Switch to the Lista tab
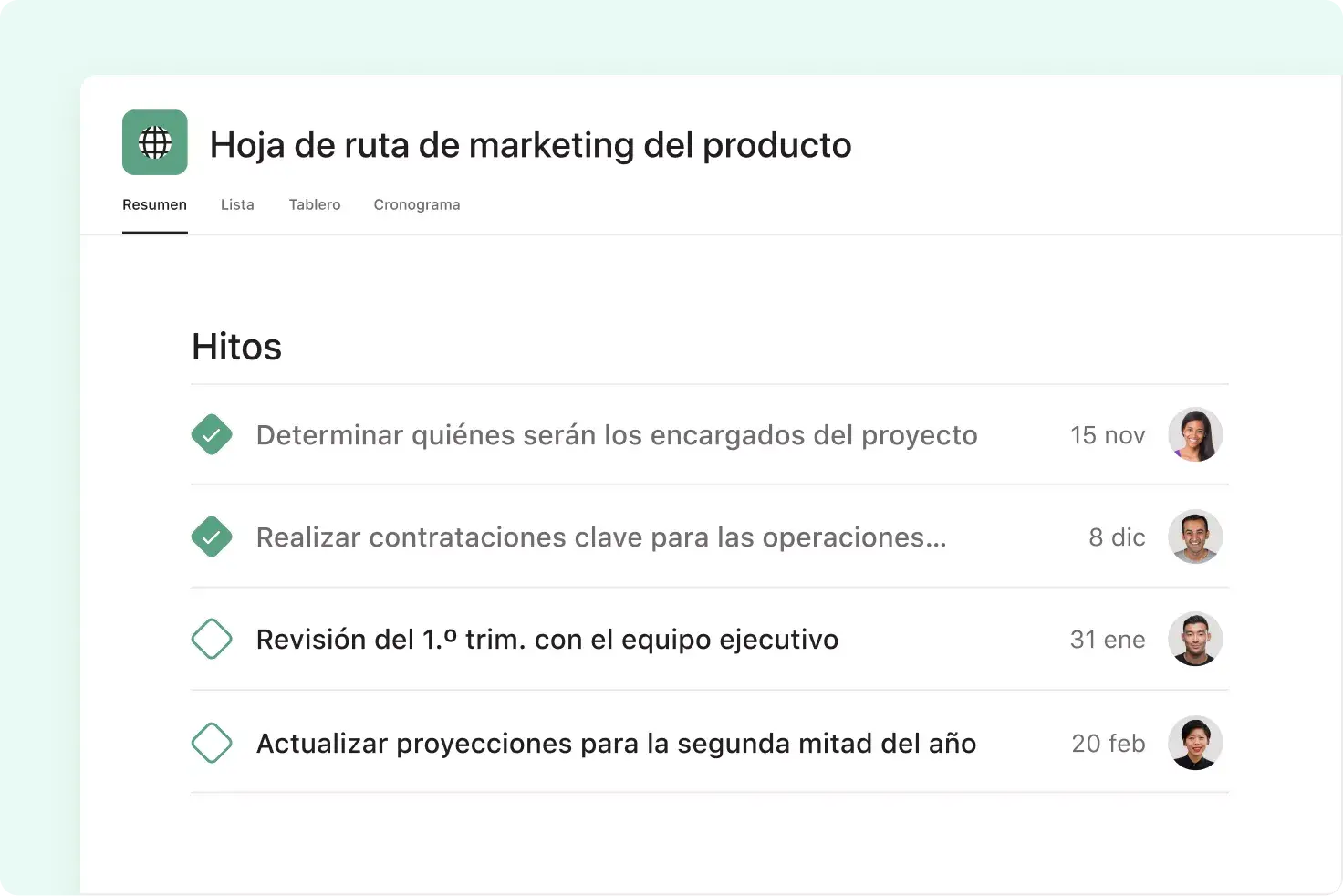This screenshot has height=896, width=1343. [237, 204]
